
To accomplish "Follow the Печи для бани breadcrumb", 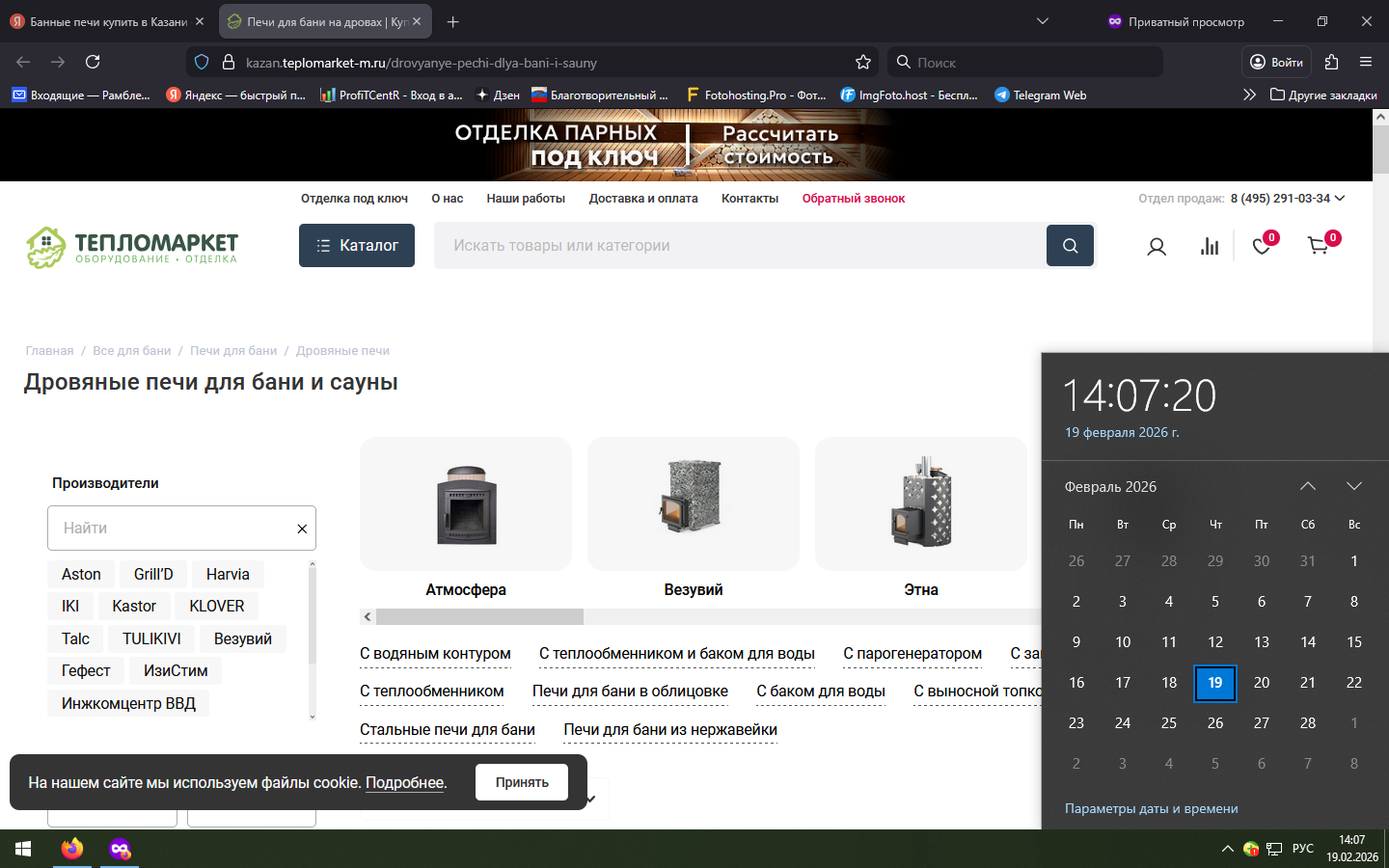I will [x=233, y=351].
